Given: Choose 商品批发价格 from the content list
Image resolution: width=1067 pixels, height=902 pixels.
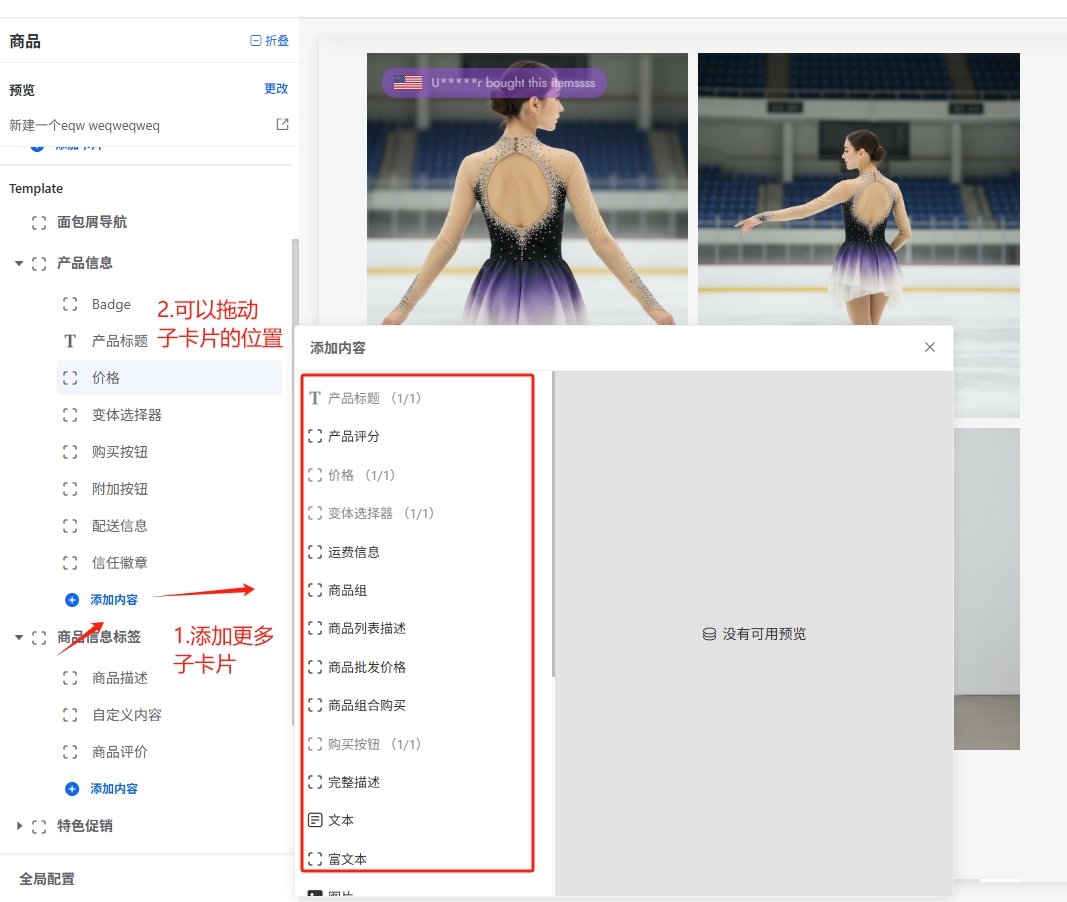Looking at the screenshot, I should pos(366,667).
